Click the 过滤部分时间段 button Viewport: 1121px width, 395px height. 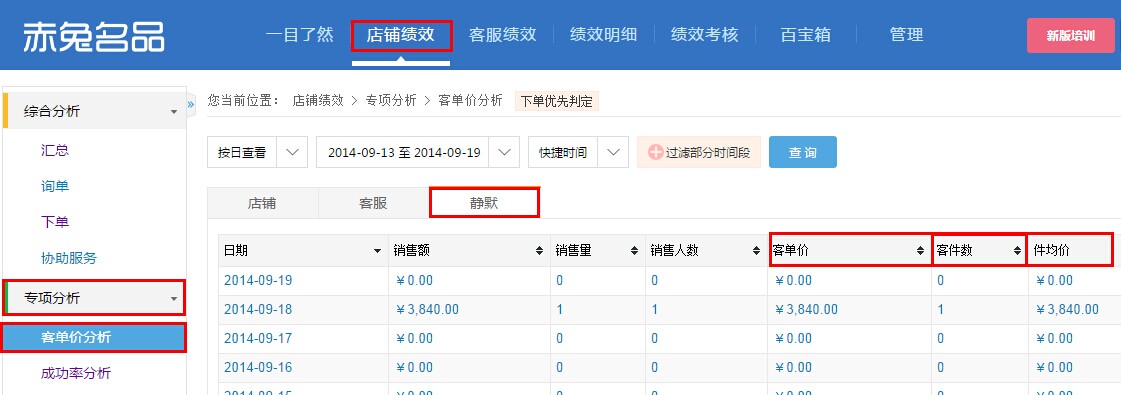[698, 152]
